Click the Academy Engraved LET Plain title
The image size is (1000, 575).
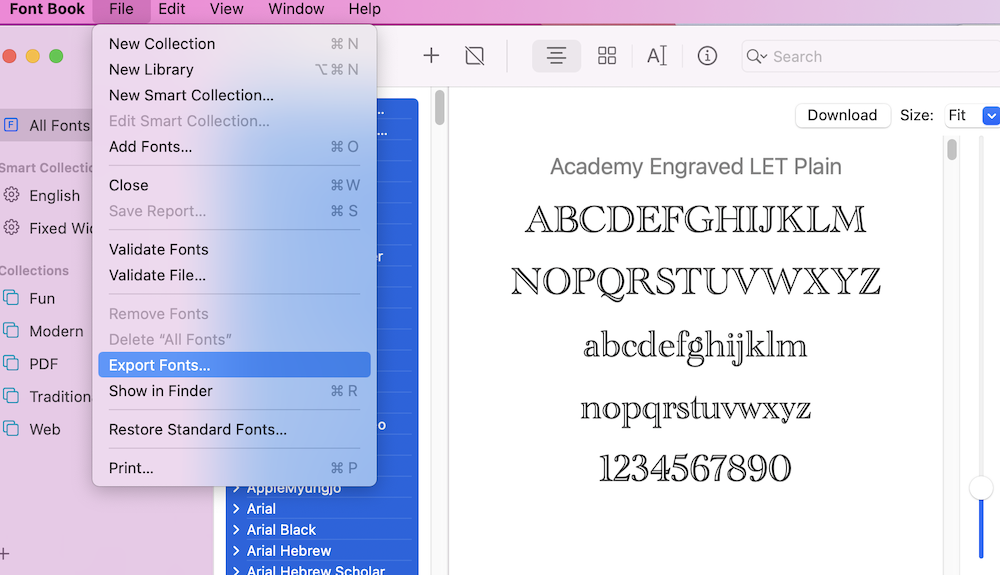tap(696, 166)
